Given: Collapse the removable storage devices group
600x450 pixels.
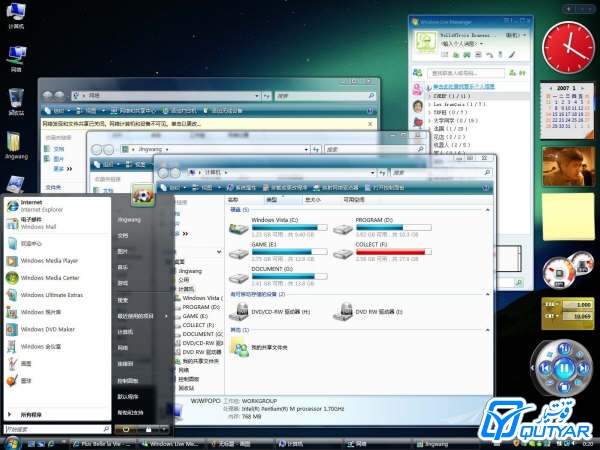Looking at the screenshot, I should (x=487, y=294).
